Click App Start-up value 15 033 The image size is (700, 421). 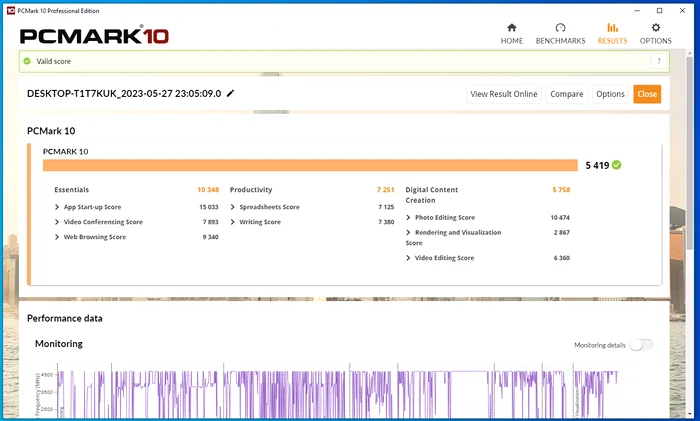(x=209, y=207)
